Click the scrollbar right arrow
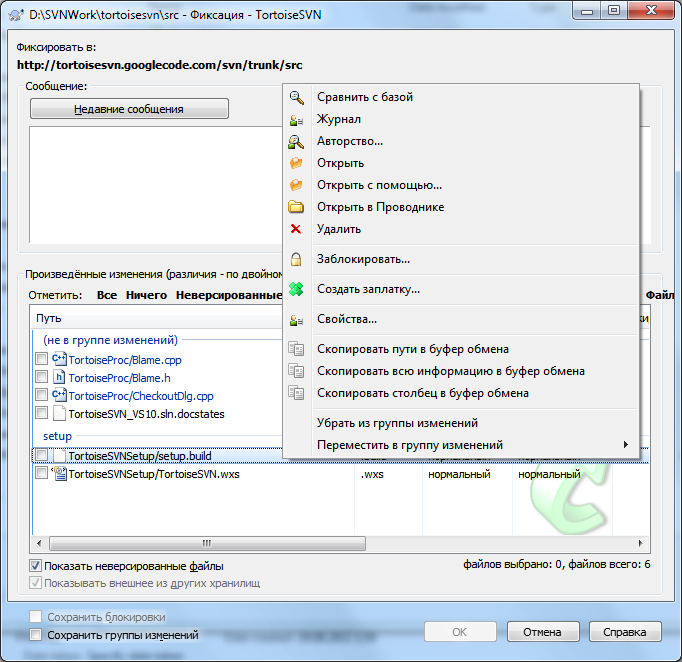Viewport: 682px width, 662px height. click(x=640, y=543)
